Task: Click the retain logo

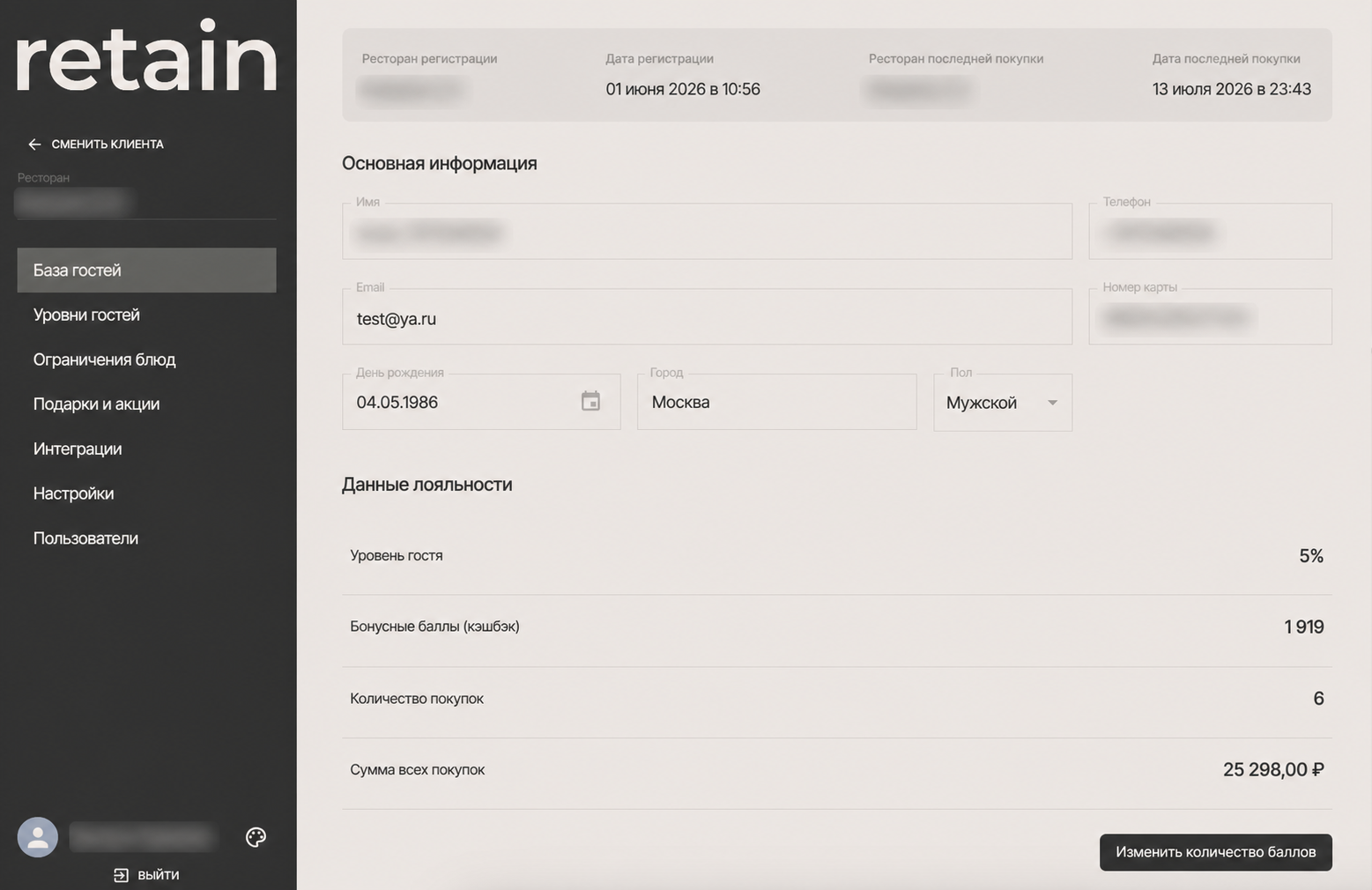Action: pyautogui.click(x=146, y=56)
